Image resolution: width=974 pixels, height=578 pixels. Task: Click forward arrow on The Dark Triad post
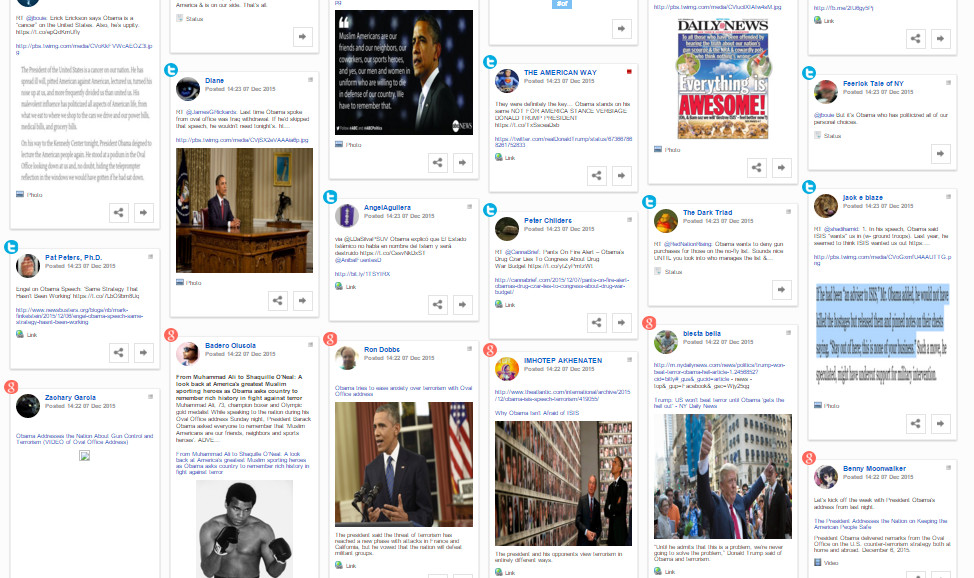(x=781, y=289)
